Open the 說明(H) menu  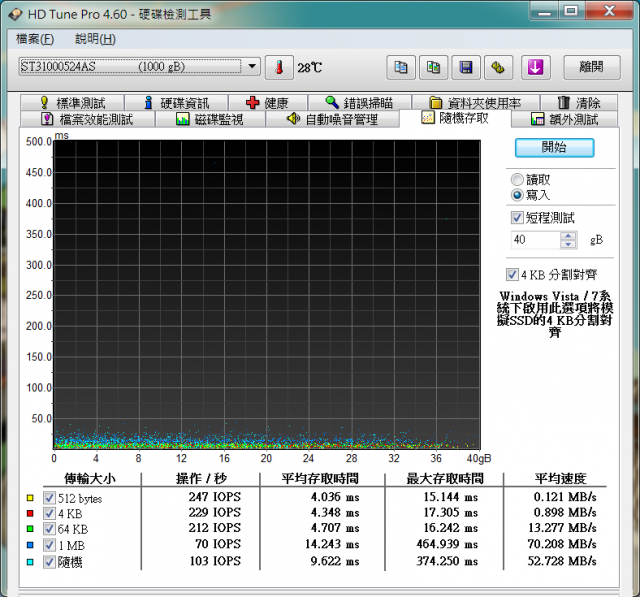tap(96, 39)
